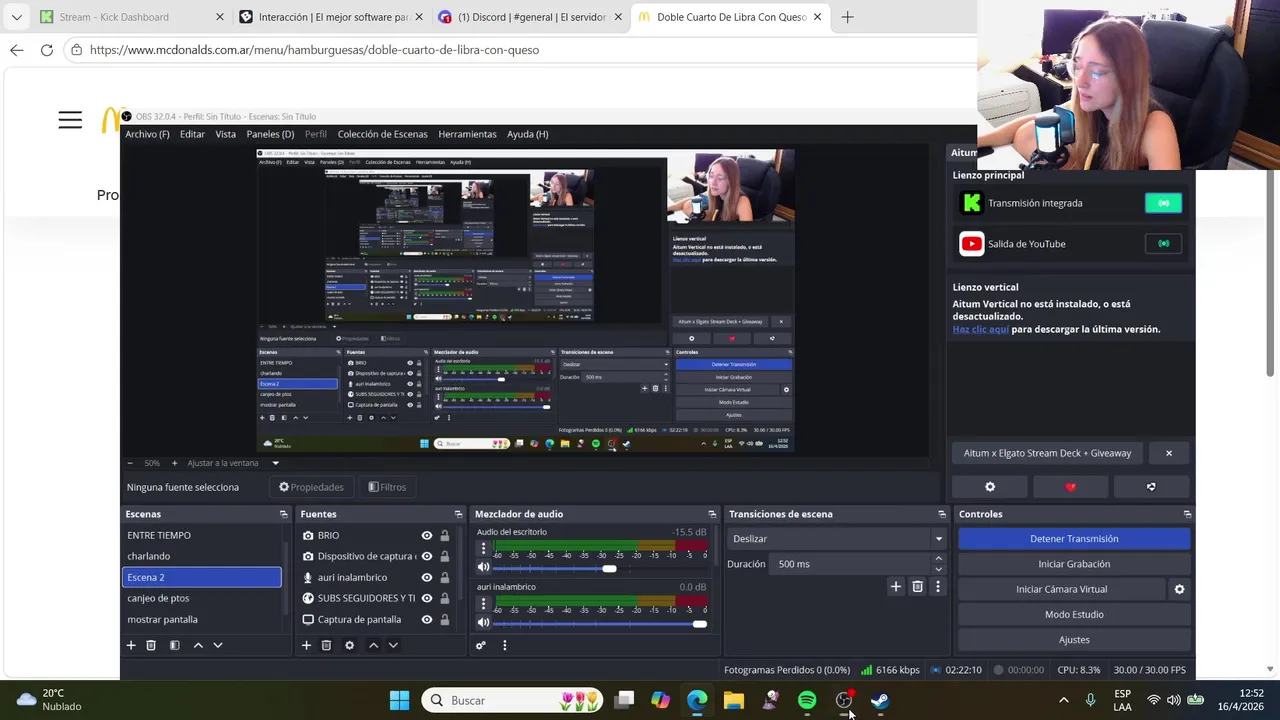Open transition properties three-dot menu

point(937,587)
